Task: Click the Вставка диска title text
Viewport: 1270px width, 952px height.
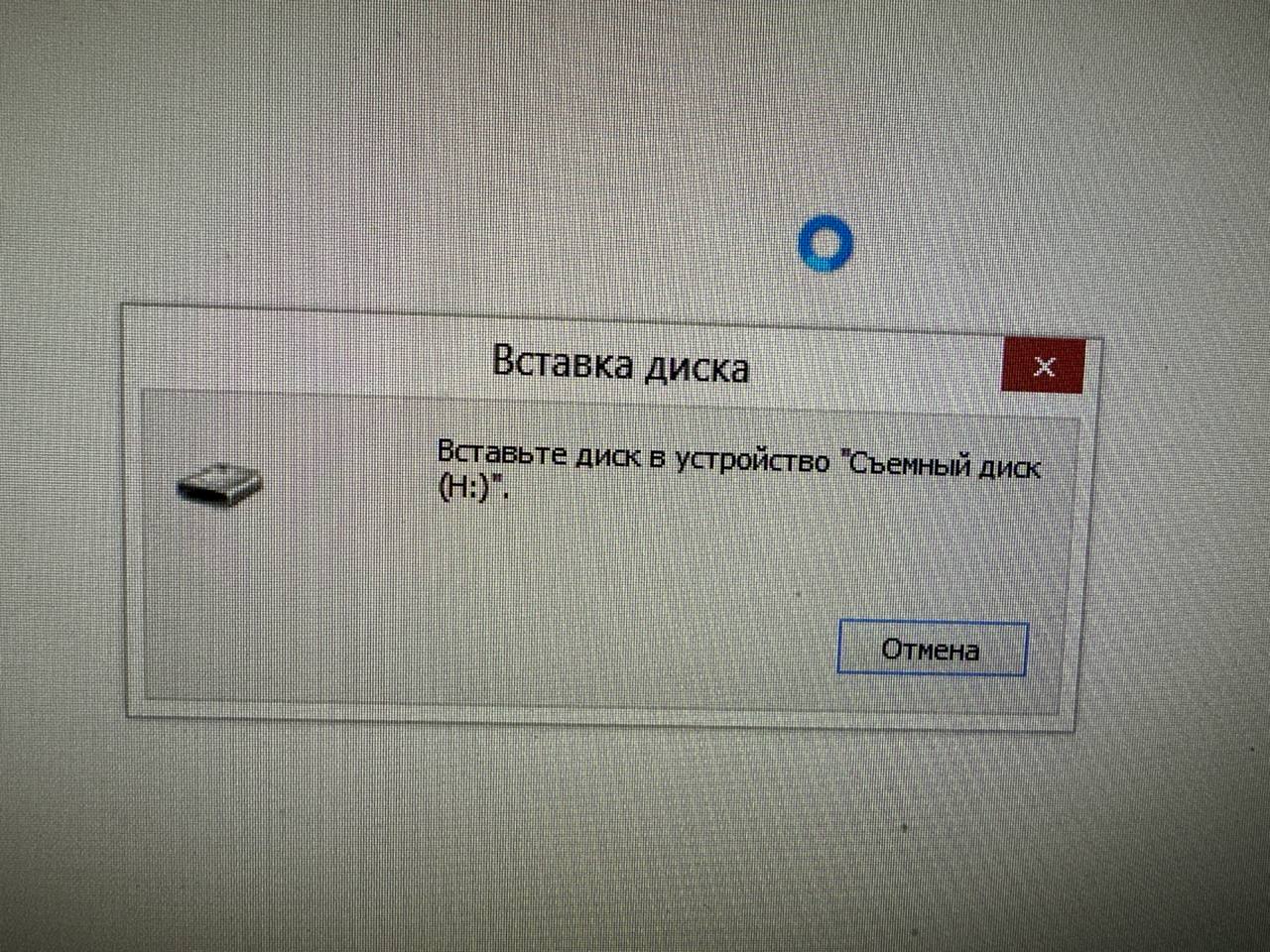Action: pos(621,364)
